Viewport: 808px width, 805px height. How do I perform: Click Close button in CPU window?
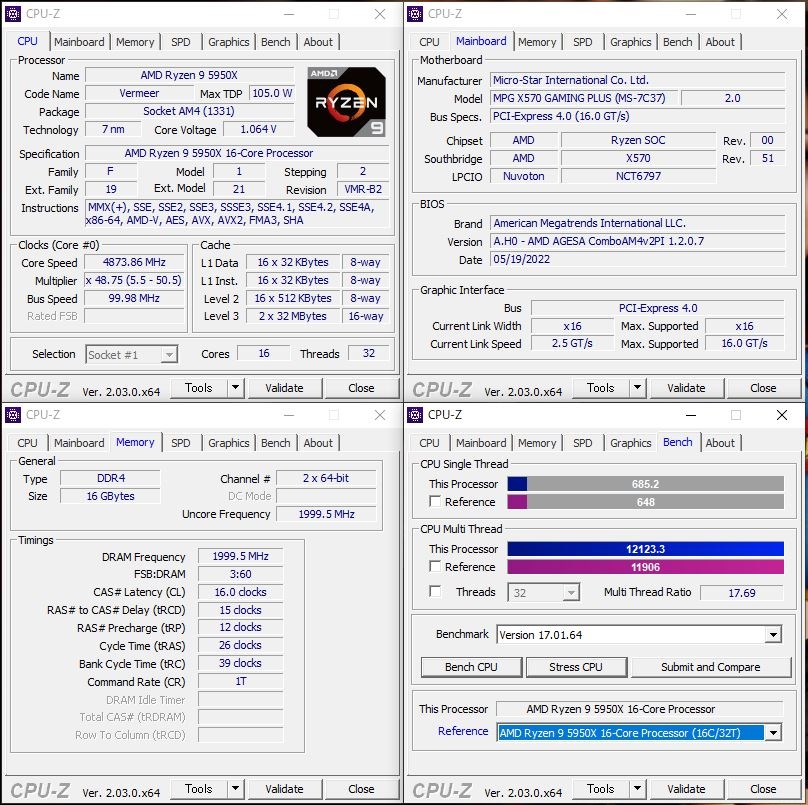[x=361, y=388]
